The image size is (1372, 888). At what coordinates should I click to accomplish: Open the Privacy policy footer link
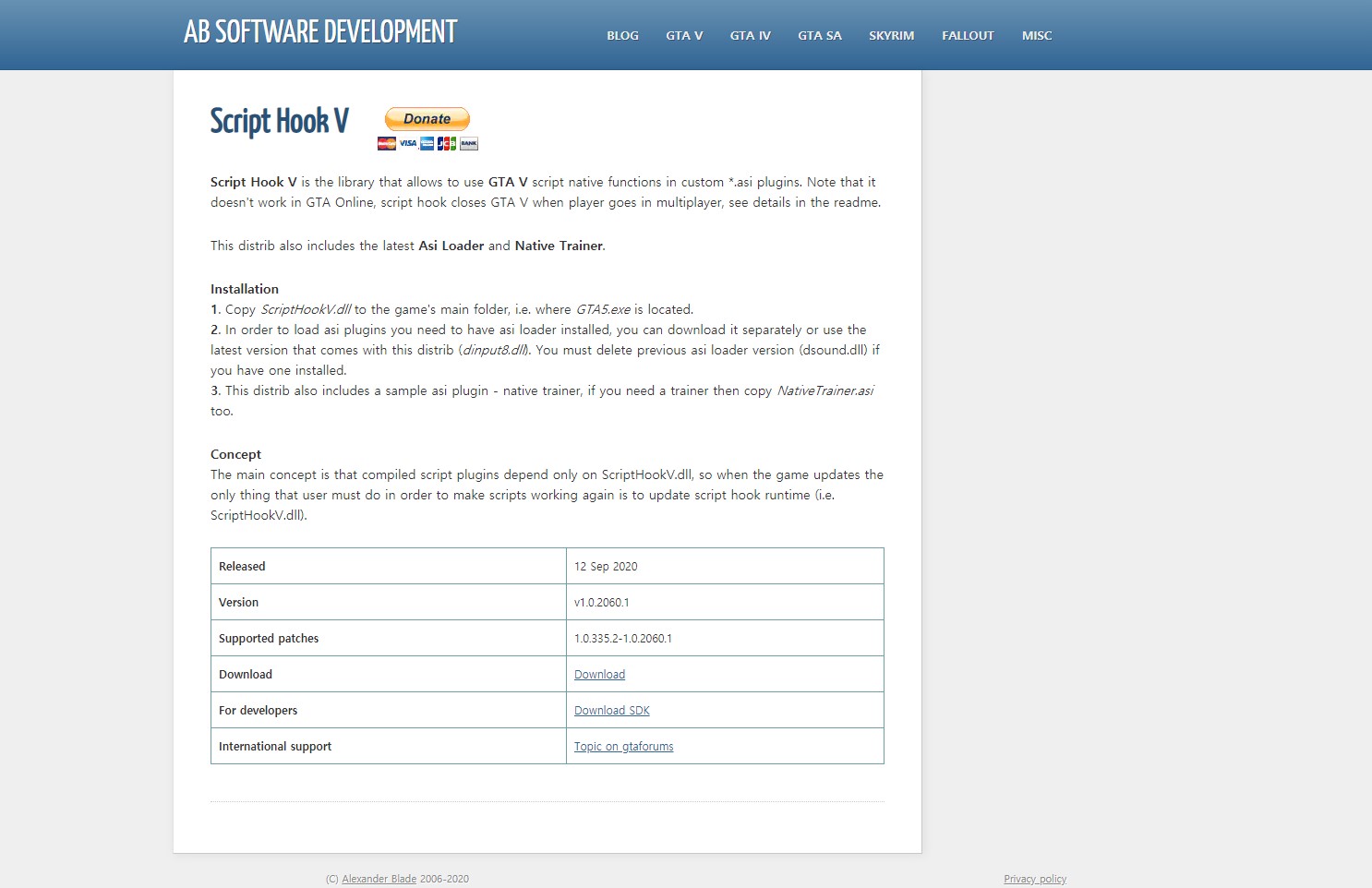coord(1035,879)
